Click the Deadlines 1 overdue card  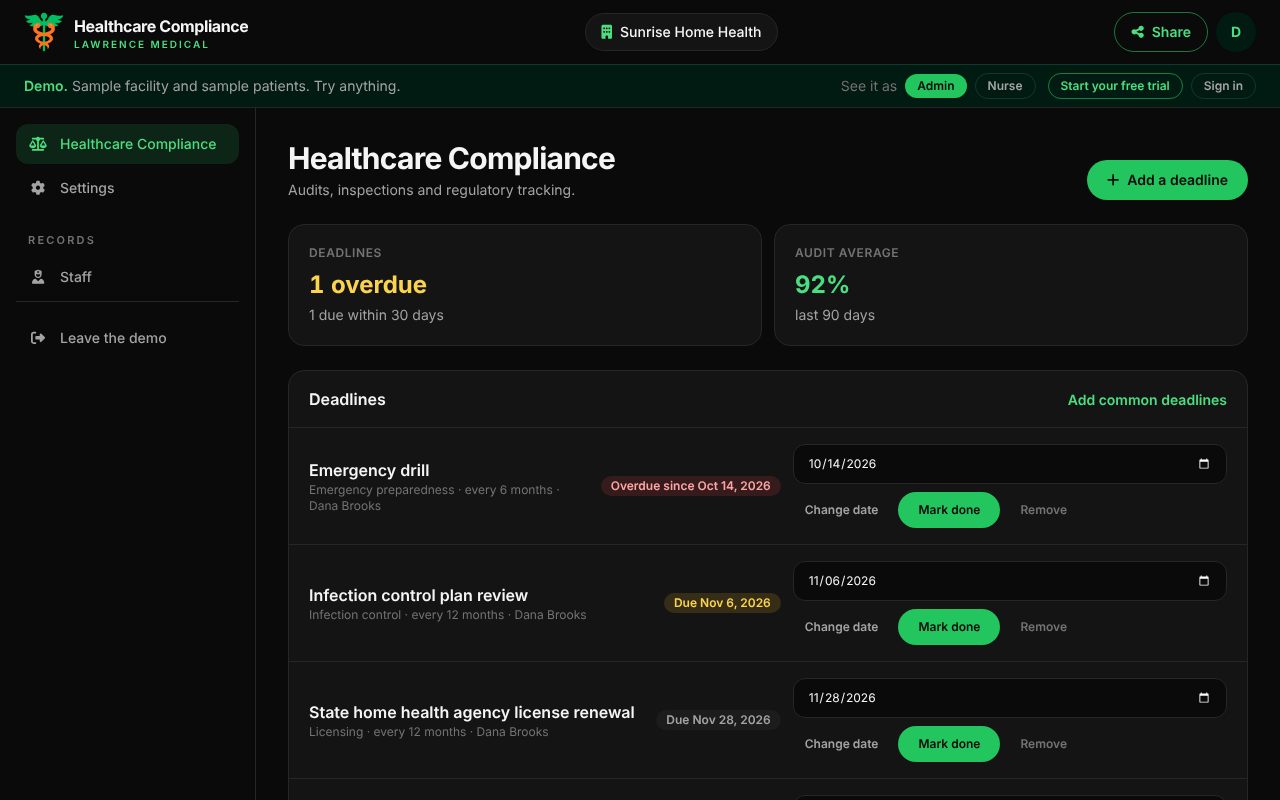click(x=525, y=285)
